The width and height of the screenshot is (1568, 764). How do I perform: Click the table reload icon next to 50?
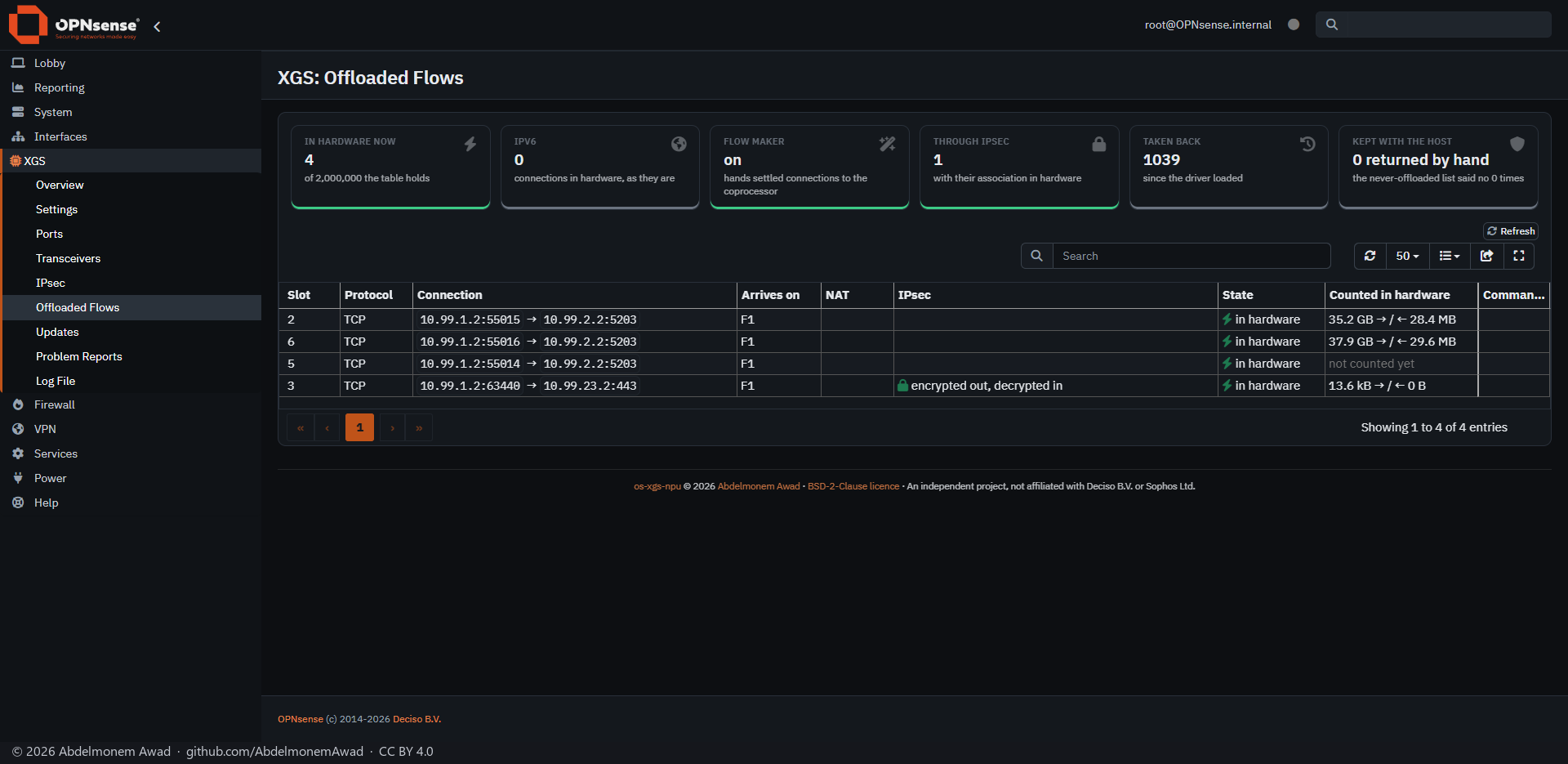point(1370,256)
